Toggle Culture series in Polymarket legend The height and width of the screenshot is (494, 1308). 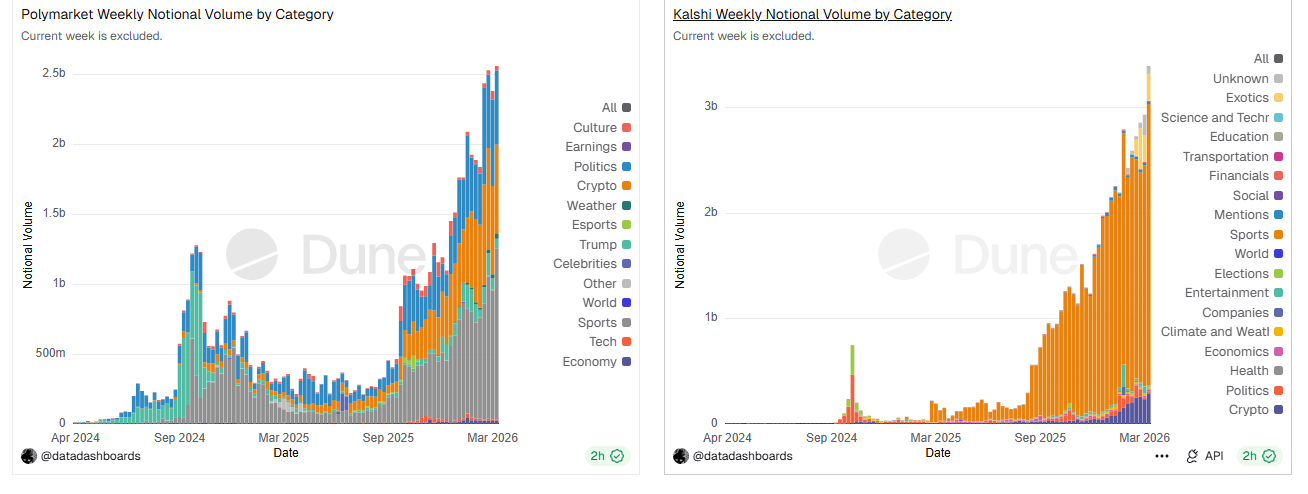[x=602, y=127]
